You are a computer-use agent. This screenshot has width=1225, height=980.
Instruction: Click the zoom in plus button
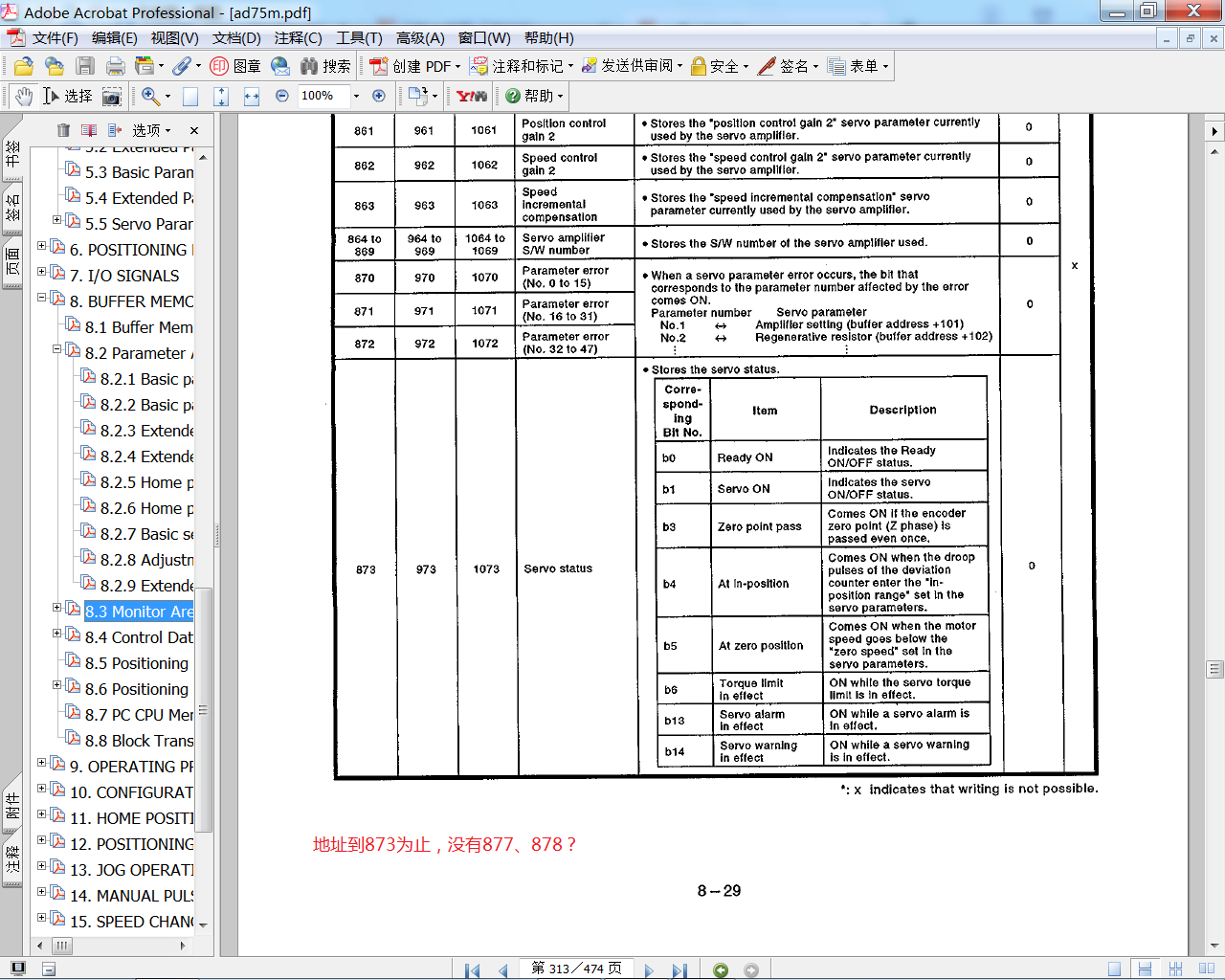pos(379,96)
